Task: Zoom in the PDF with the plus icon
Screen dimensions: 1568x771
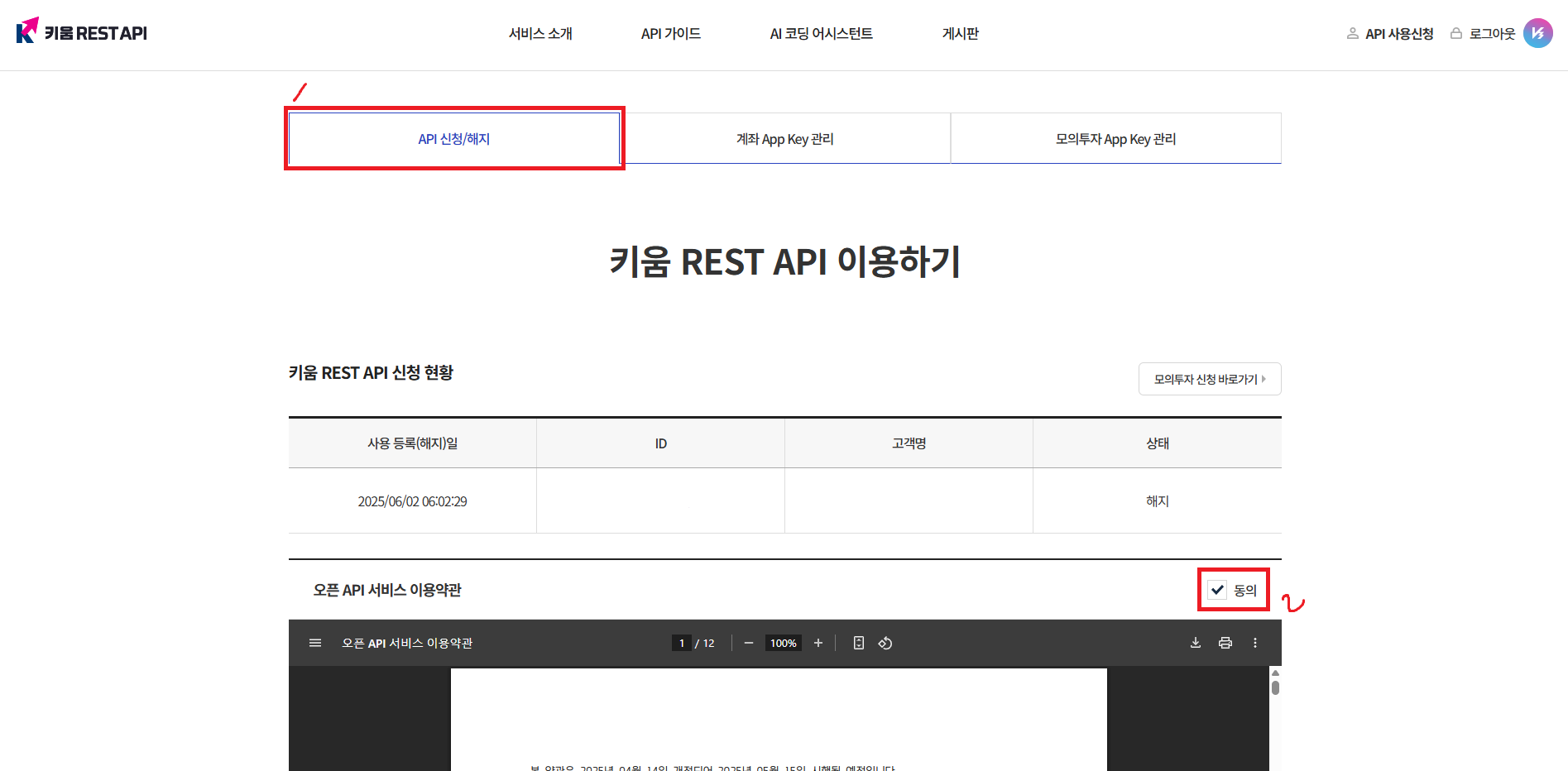Action: [x=818, y=643]
